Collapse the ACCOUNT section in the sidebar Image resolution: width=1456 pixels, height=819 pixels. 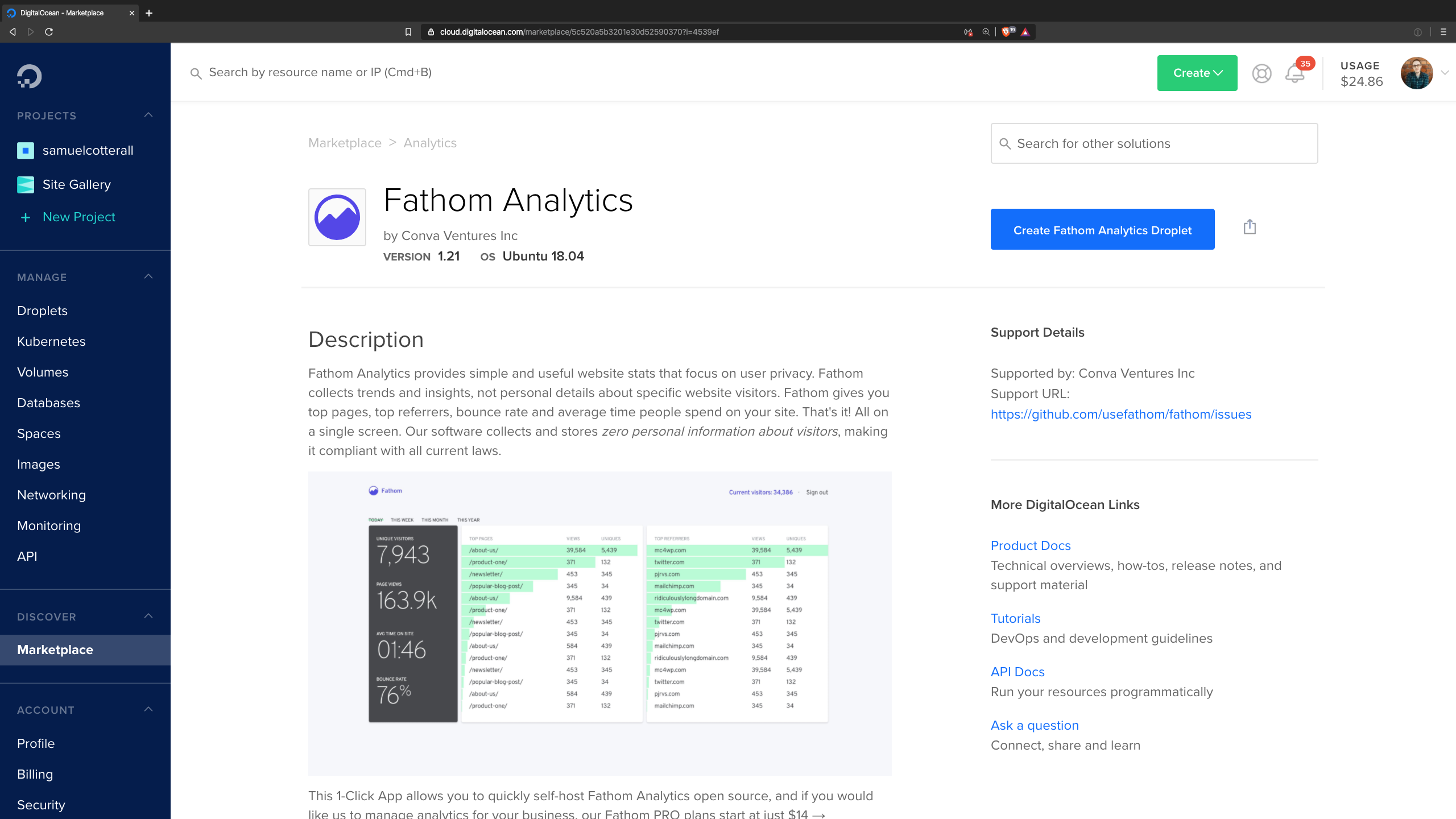click(x=148, y=709)
